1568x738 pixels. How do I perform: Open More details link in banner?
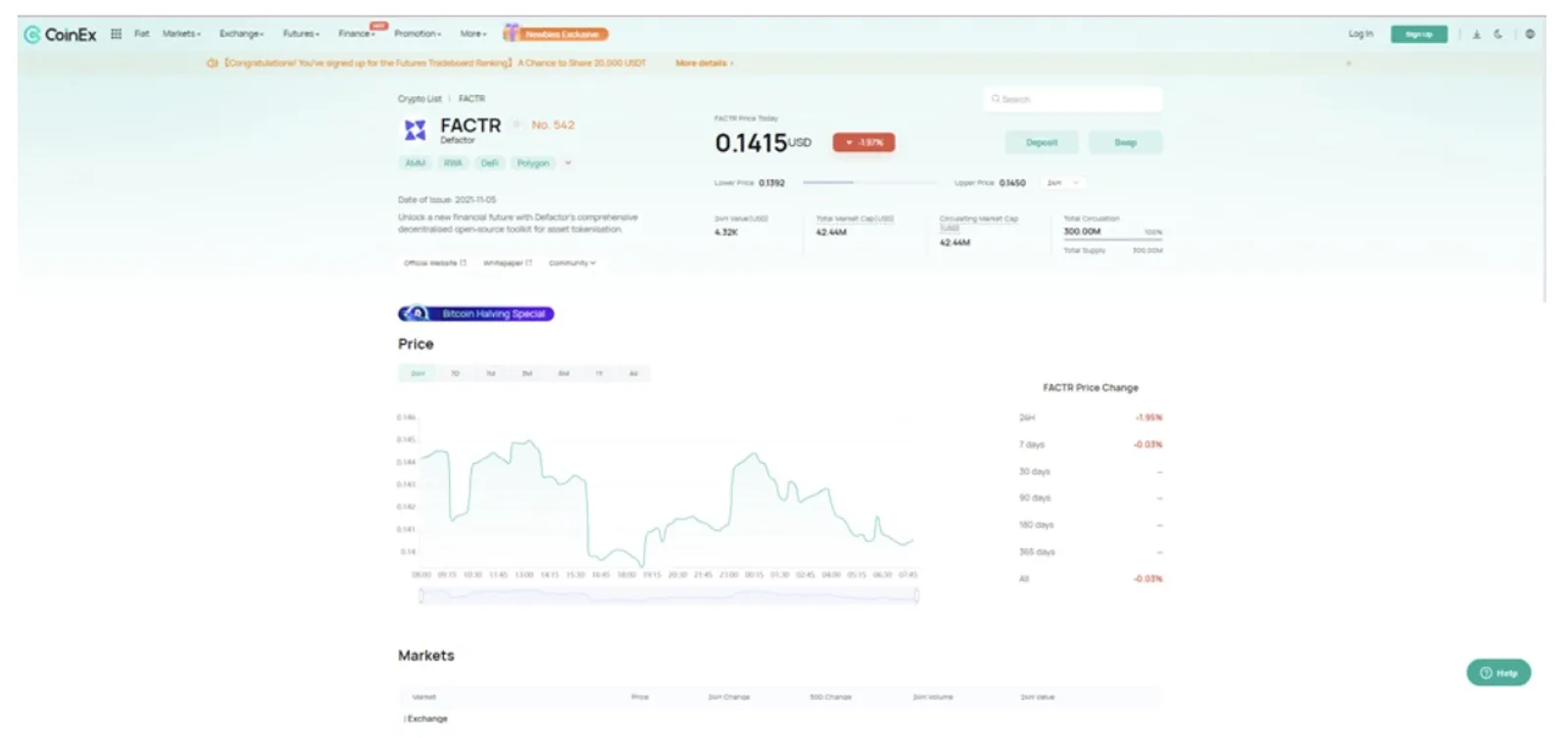[x=704, y=63]
